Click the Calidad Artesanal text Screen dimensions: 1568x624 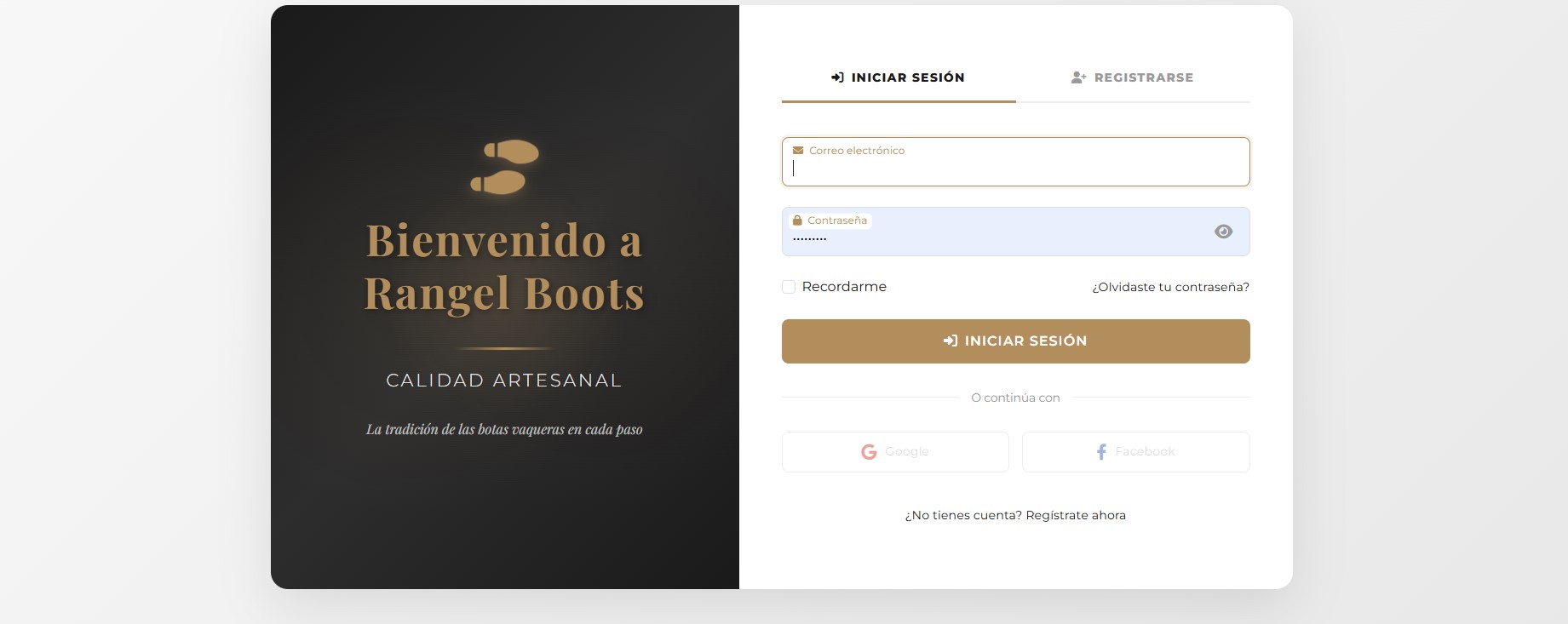click(504, 381)
